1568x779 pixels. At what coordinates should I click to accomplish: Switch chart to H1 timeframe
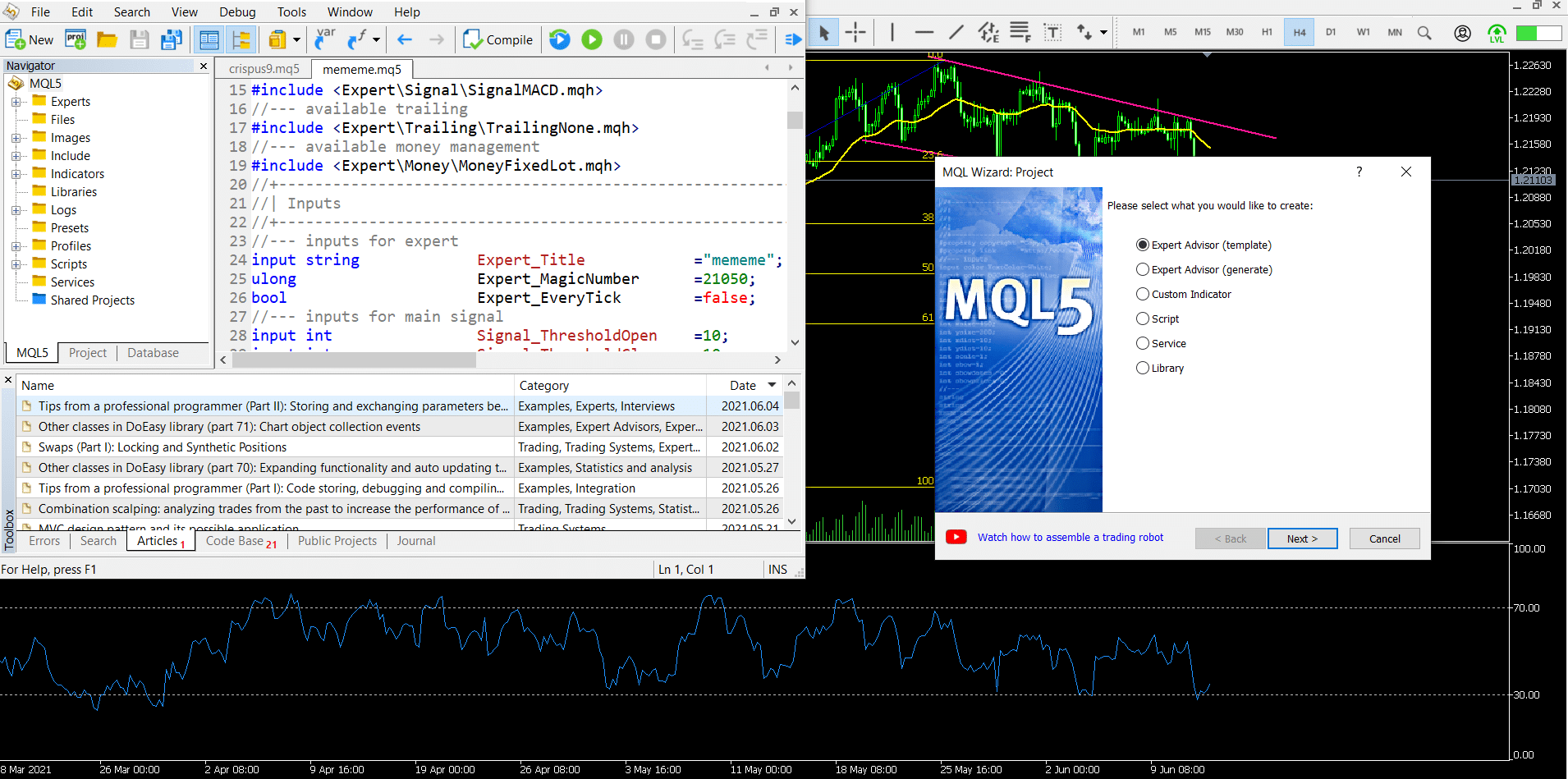[x=1267, y=32]
